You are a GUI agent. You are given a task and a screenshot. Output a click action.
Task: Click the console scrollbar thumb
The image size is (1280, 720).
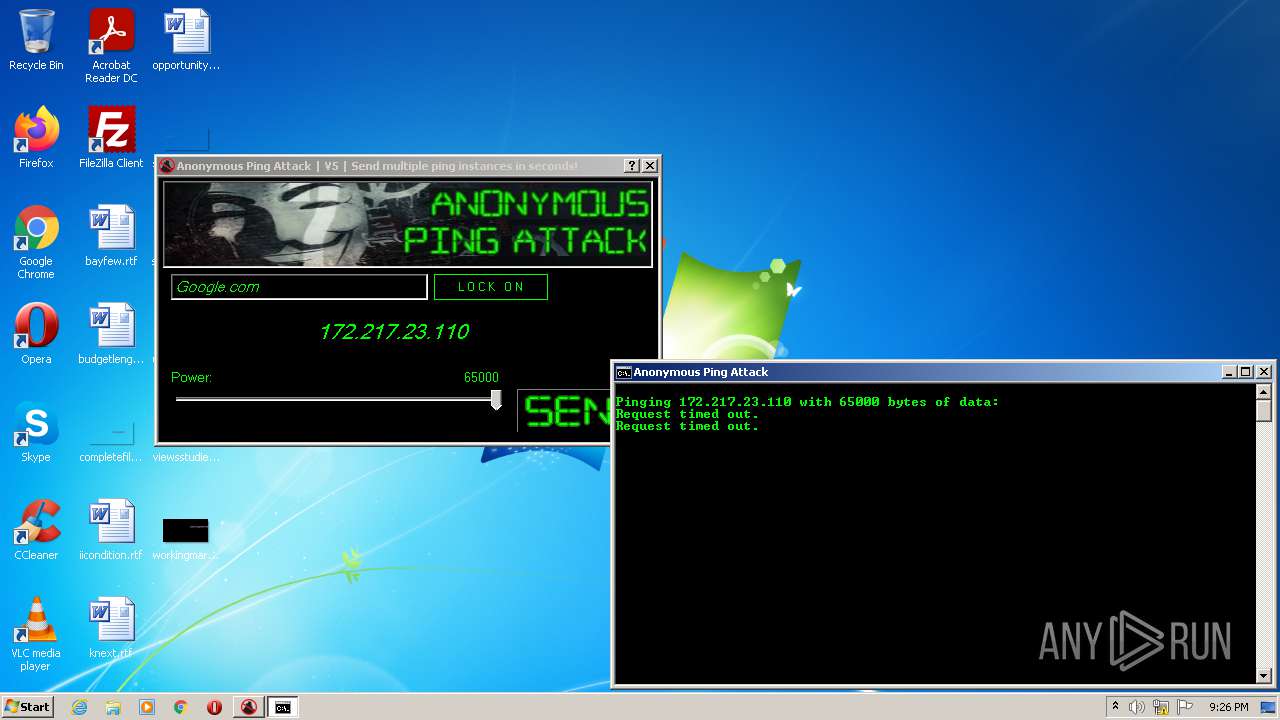coord(1264,411)
